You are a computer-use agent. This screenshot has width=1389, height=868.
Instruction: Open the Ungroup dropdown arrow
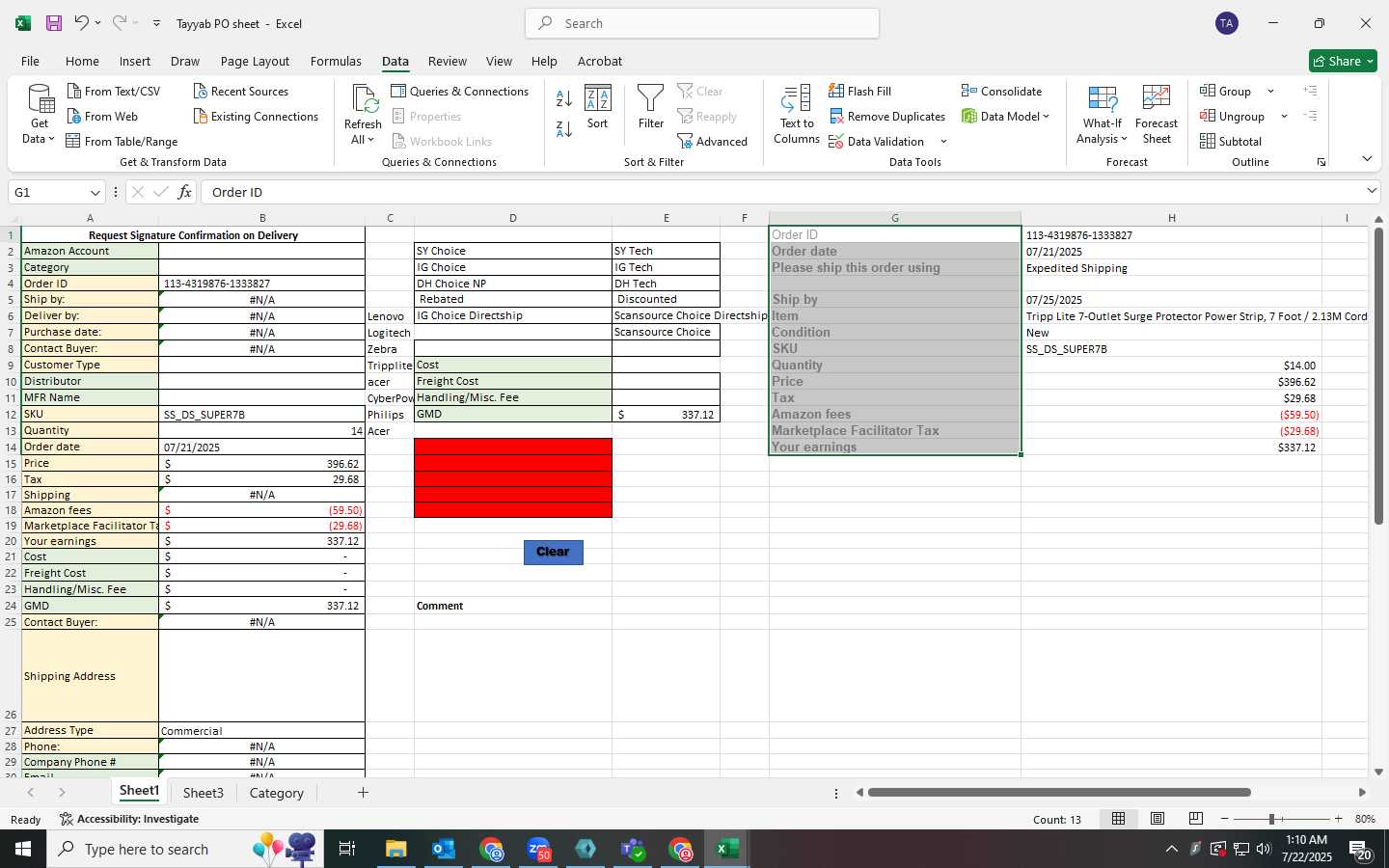[1284, 116]
